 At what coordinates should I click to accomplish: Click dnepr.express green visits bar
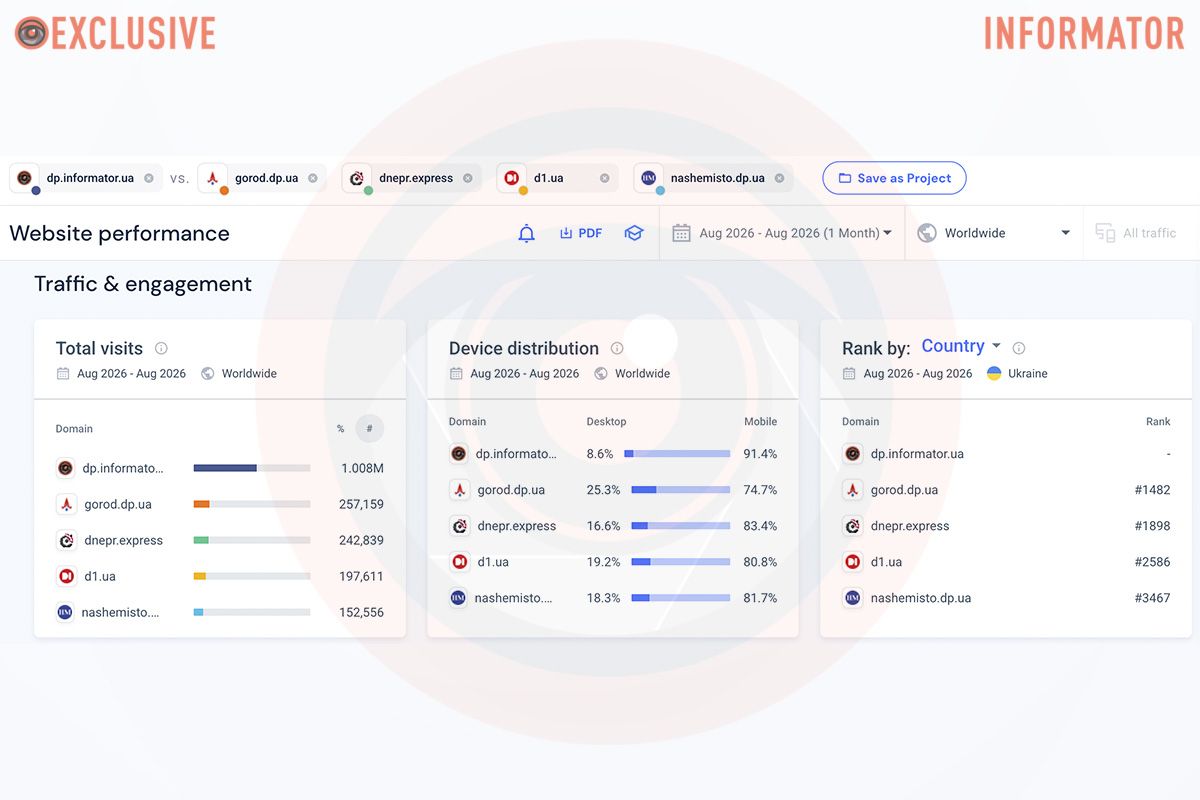(x=201, y=540)
